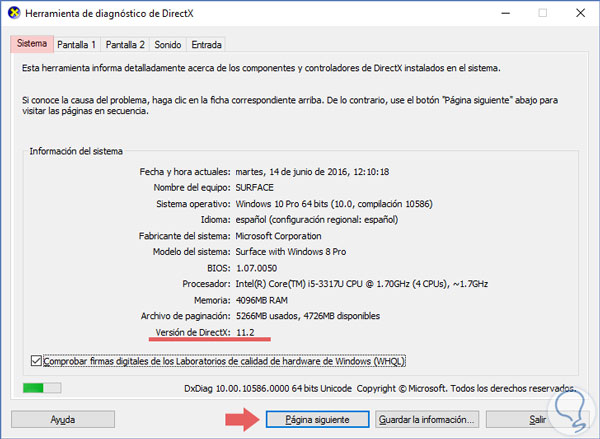Click the Página siguiente button
Screen dimensions: 600x439
(317, 419)
